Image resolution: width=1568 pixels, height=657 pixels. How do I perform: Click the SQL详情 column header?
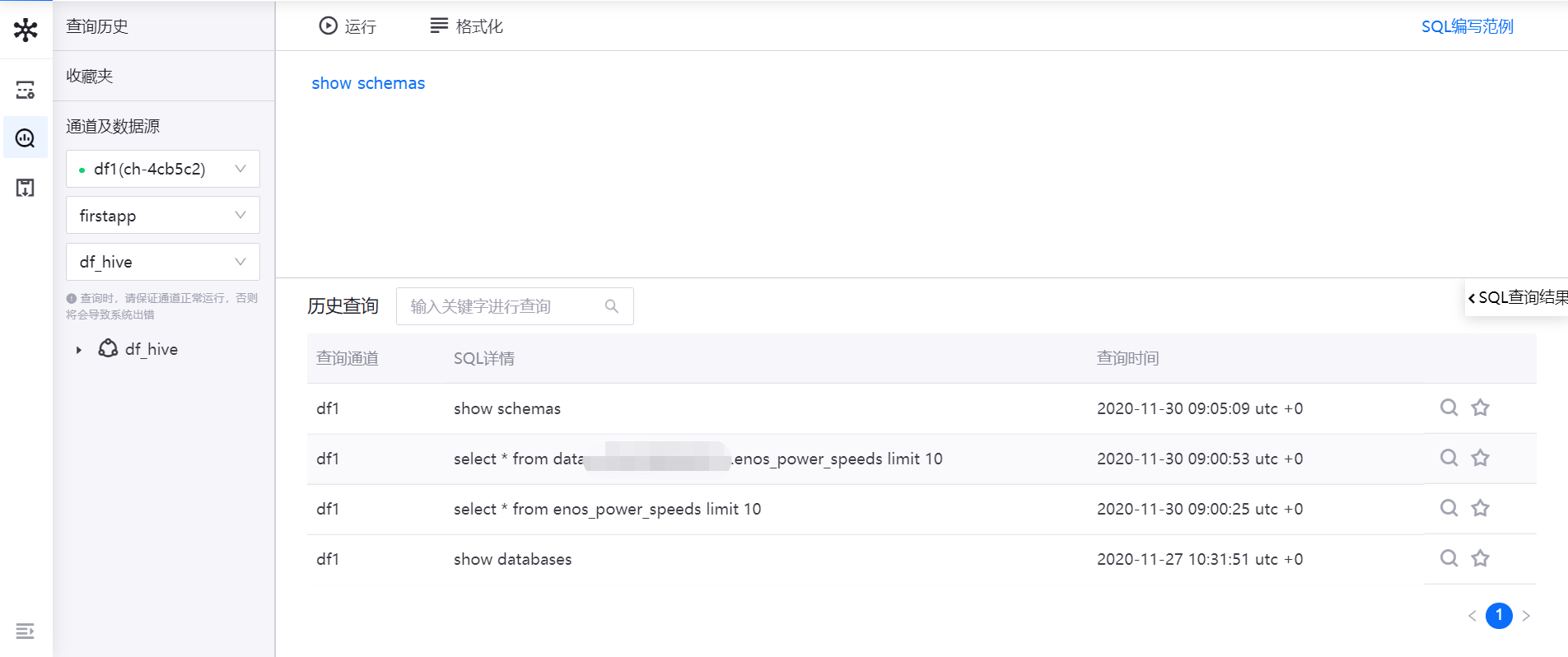(x=484, y=358)
